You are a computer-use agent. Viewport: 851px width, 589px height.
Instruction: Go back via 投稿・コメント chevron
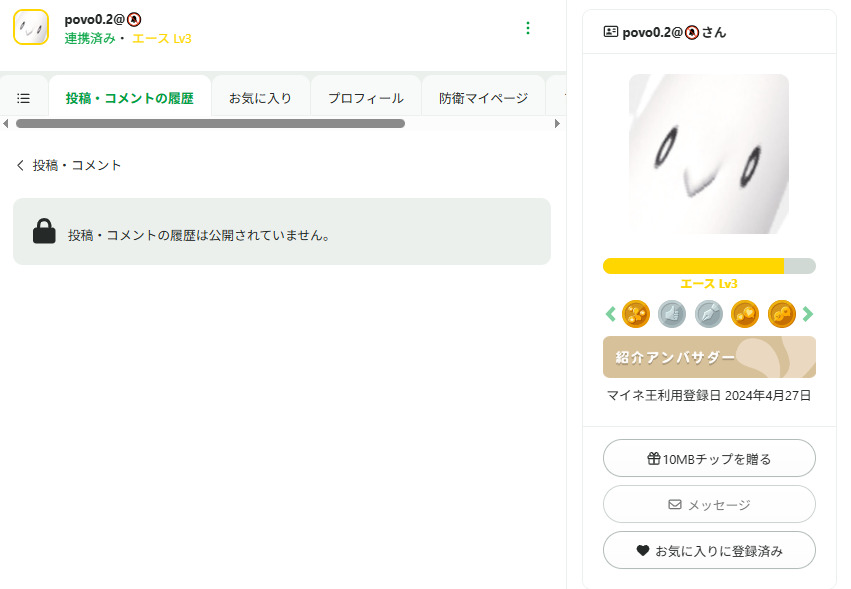click(20, 165)
